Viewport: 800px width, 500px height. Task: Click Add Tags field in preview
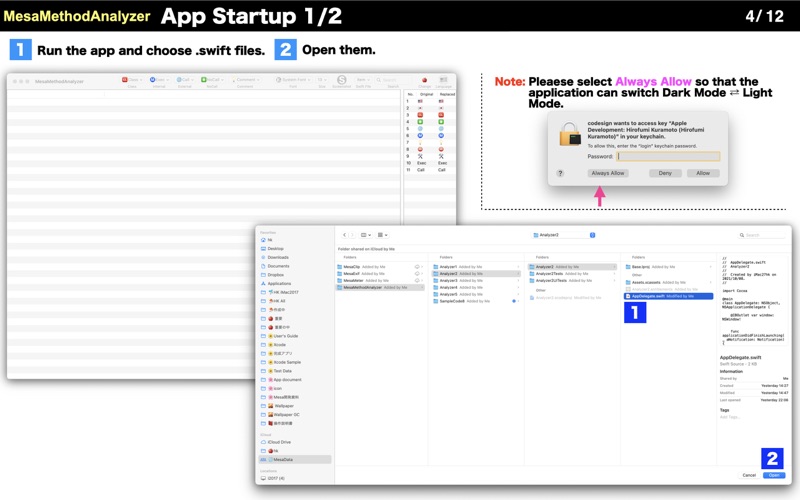point(730,417)
